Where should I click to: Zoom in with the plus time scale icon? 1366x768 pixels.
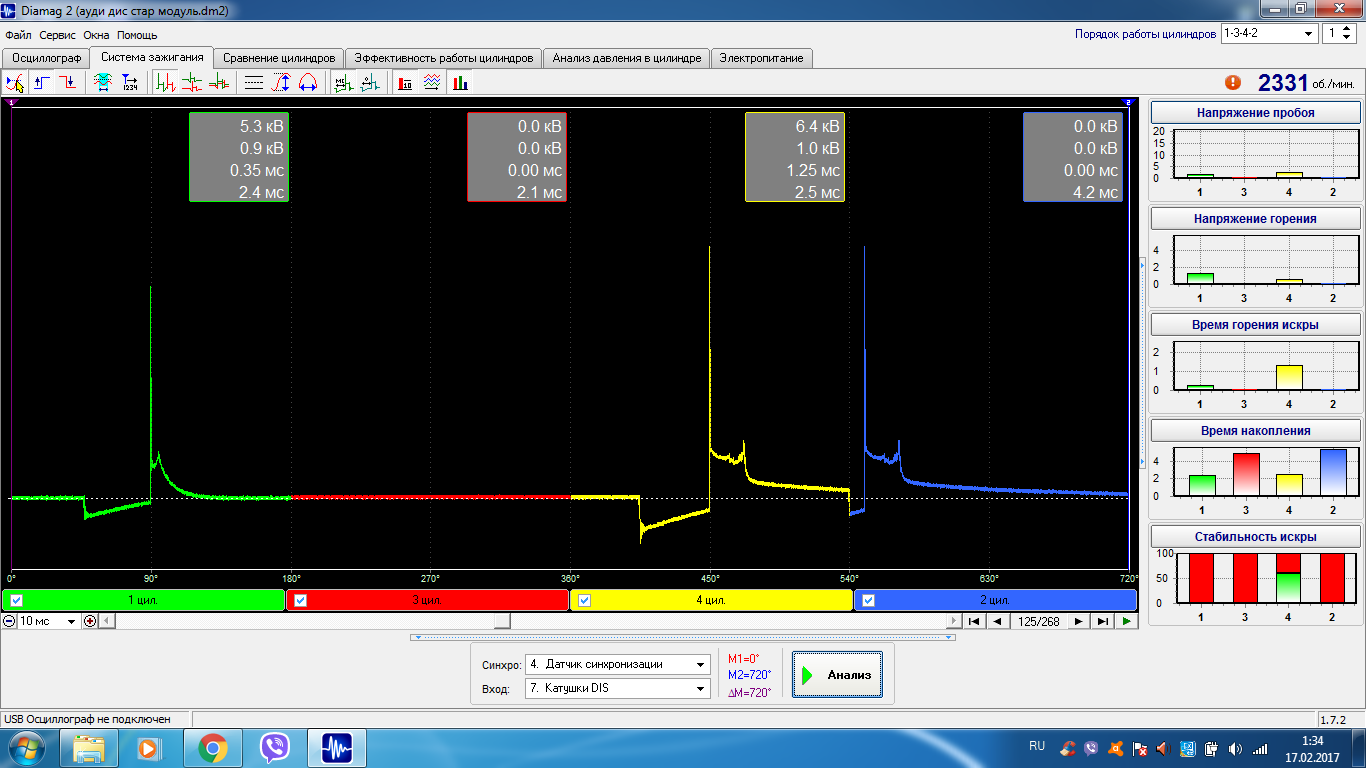pyautogui.click(x=90, y=621)
